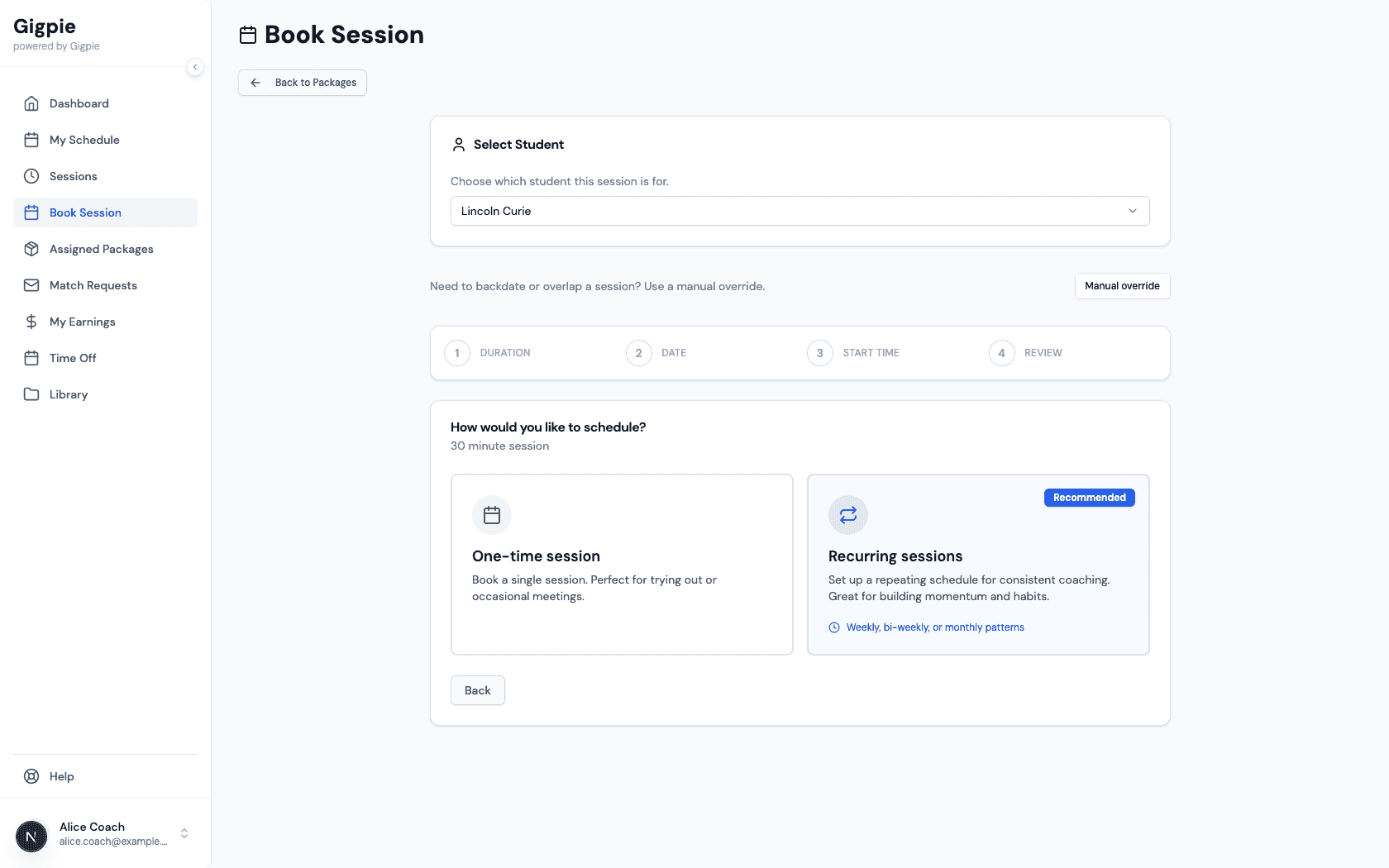Expand the Alice Coach account menu

(184, 833)
